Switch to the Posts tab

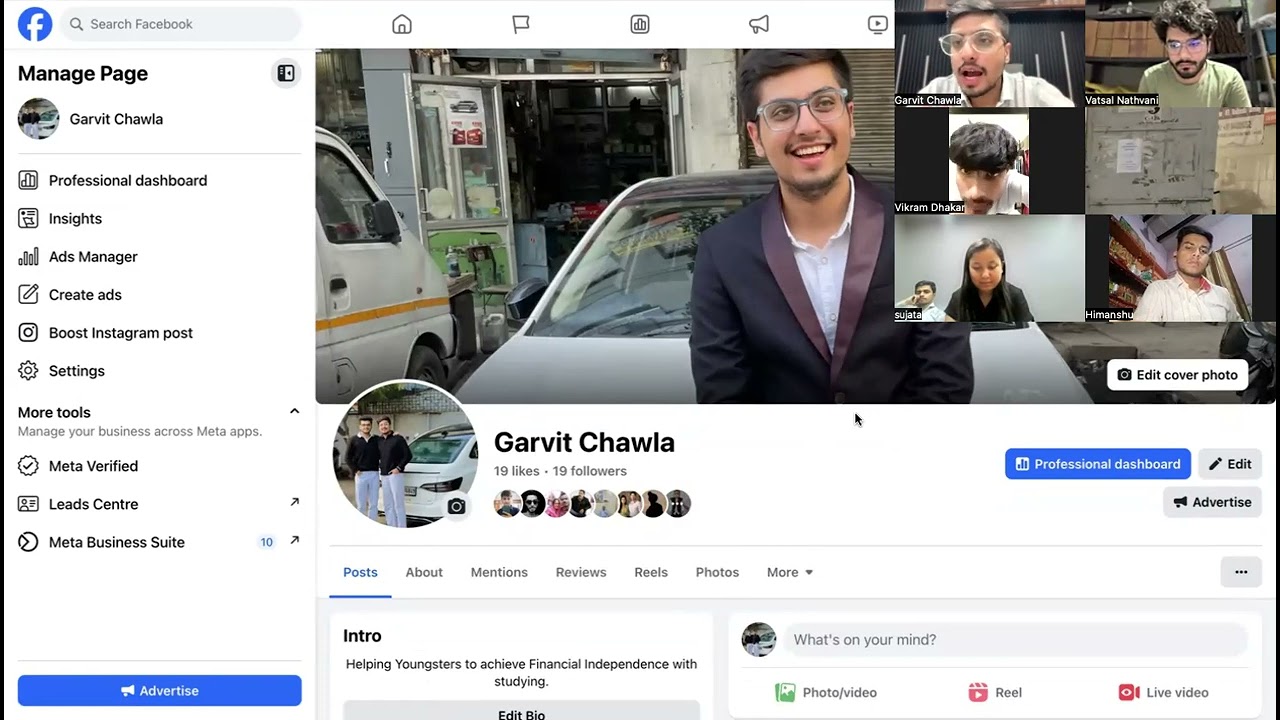360,572
